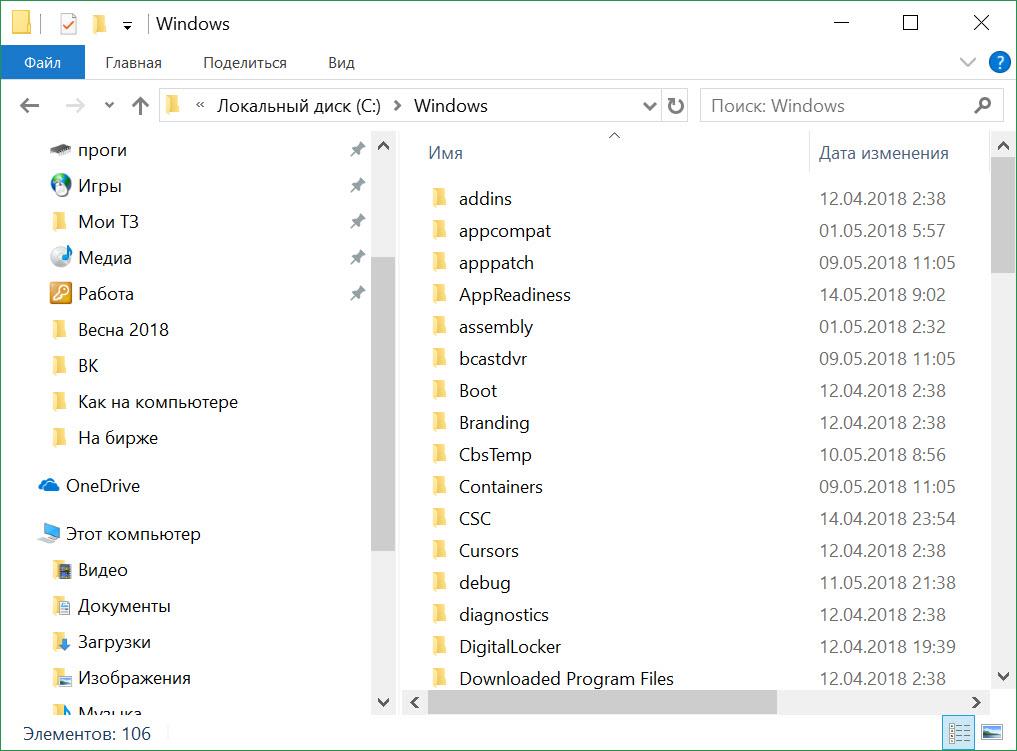The width and height of the screenshot is (1017, 751).
Task: Select the Downloaded Program Files folder
Action: coord(565,678)
